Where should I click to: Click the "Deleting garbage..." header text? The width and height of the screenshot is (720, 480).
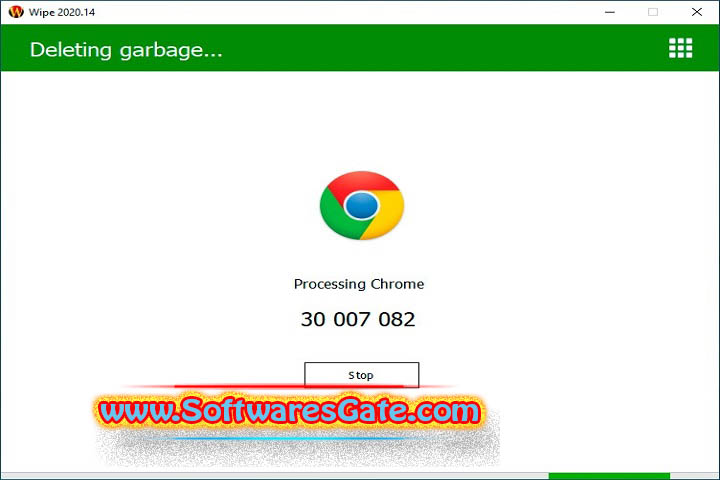(x=126, y=50)
